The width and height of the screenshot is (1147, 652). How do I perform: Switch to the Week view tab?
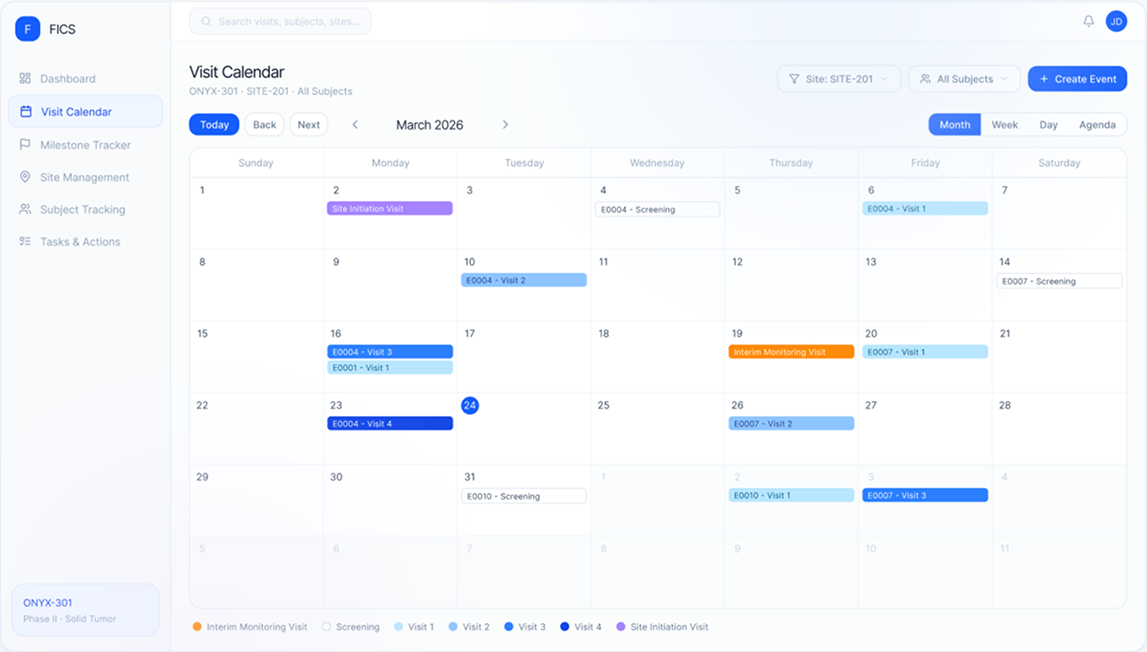tap(1004, 124)
